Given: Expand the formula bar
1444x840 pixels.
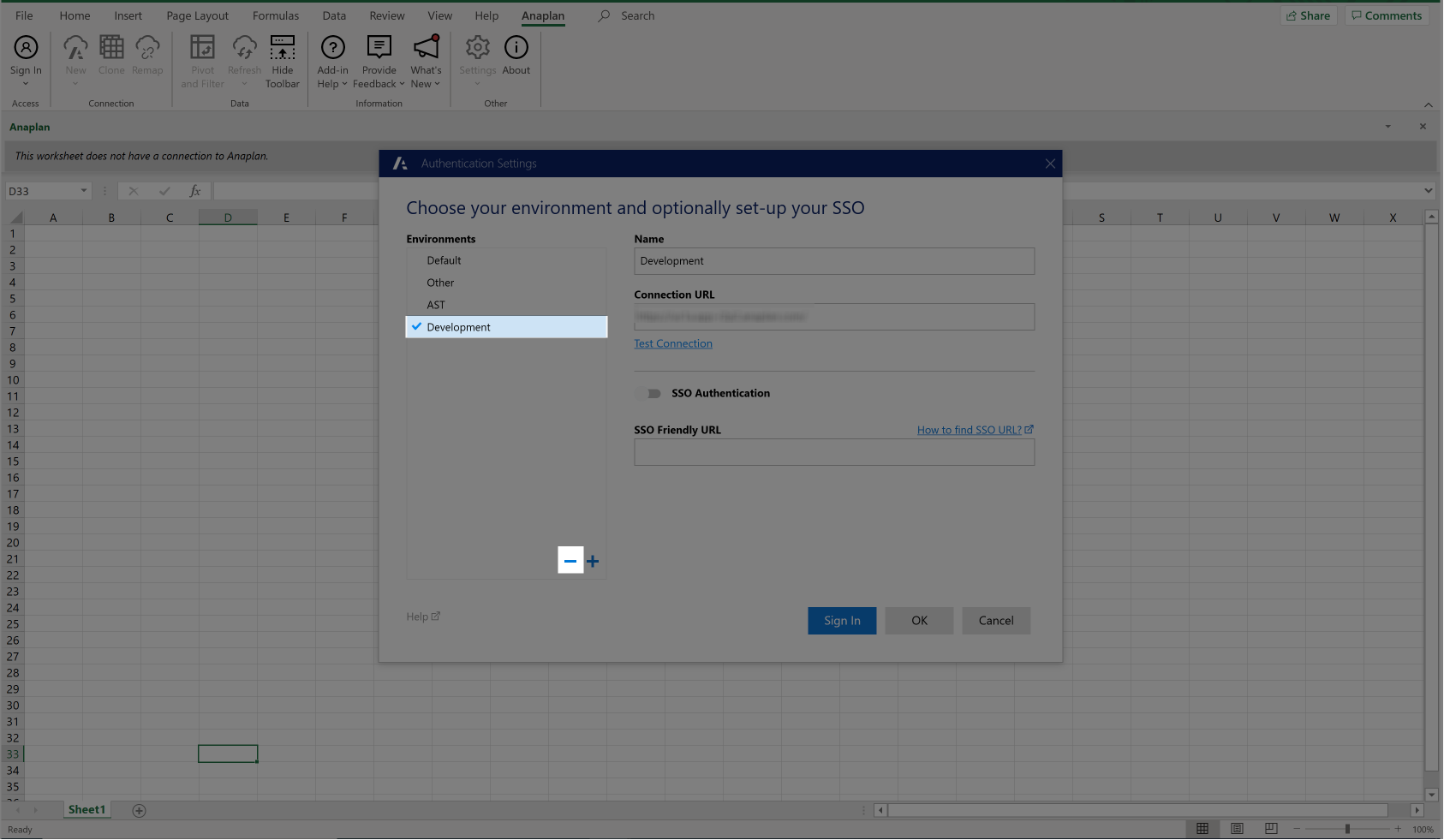Looking at the screenshot, I should 1429,191.
